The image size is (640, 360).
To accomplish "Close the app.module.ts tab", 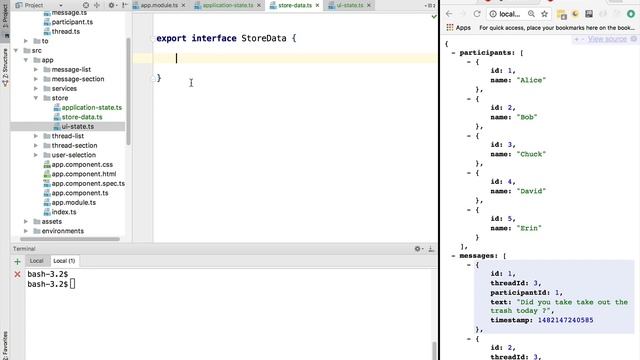I will click(x=183, y=5).
